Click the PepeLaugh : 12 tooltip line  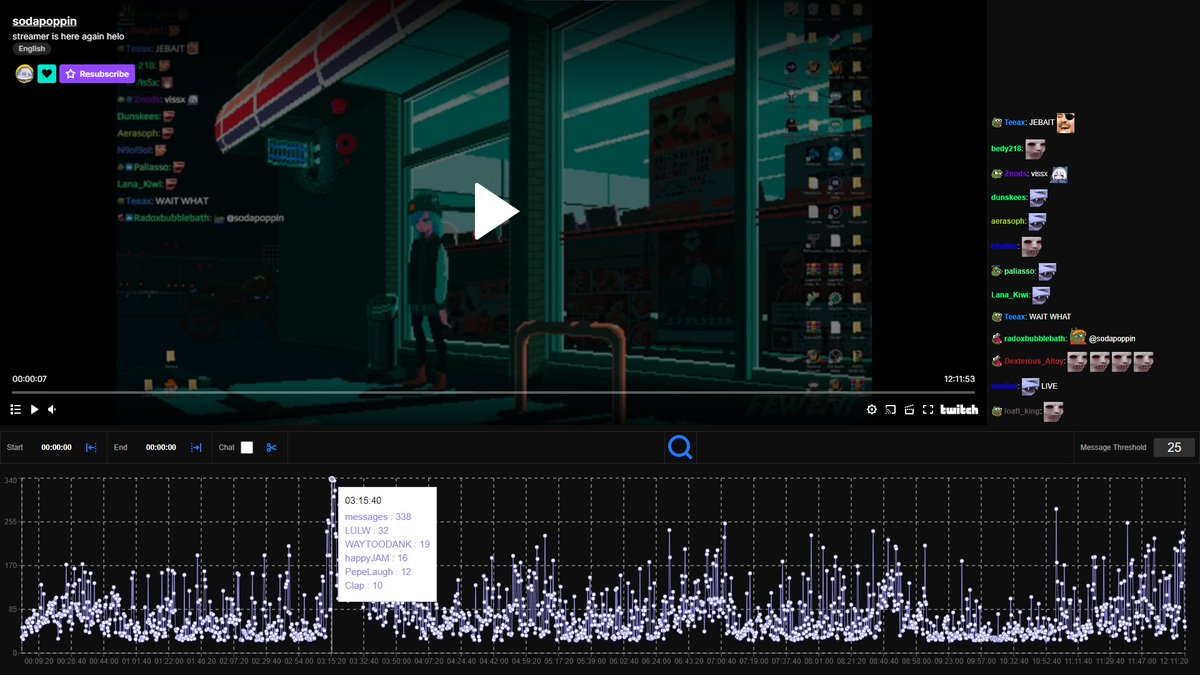click(x=378, y=572)
